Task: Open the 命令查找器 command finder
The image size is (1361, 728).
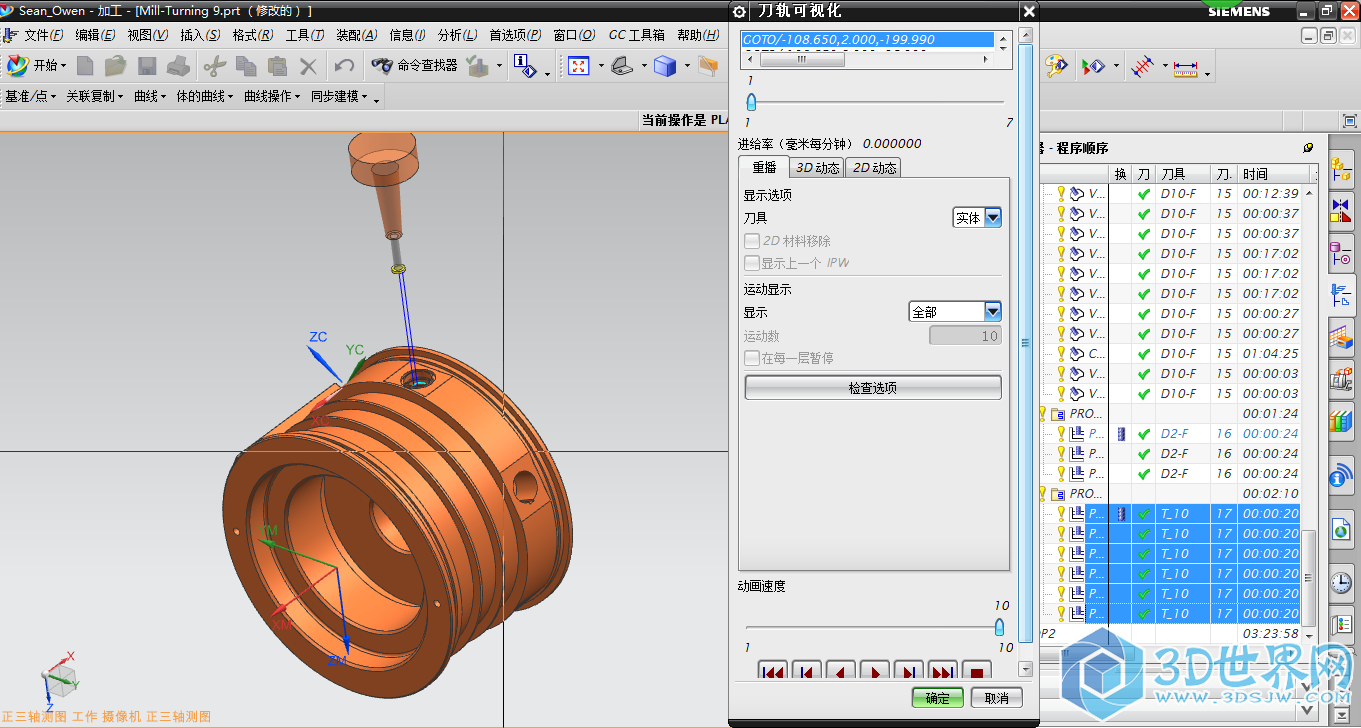Action: click(x=414, y=66)
